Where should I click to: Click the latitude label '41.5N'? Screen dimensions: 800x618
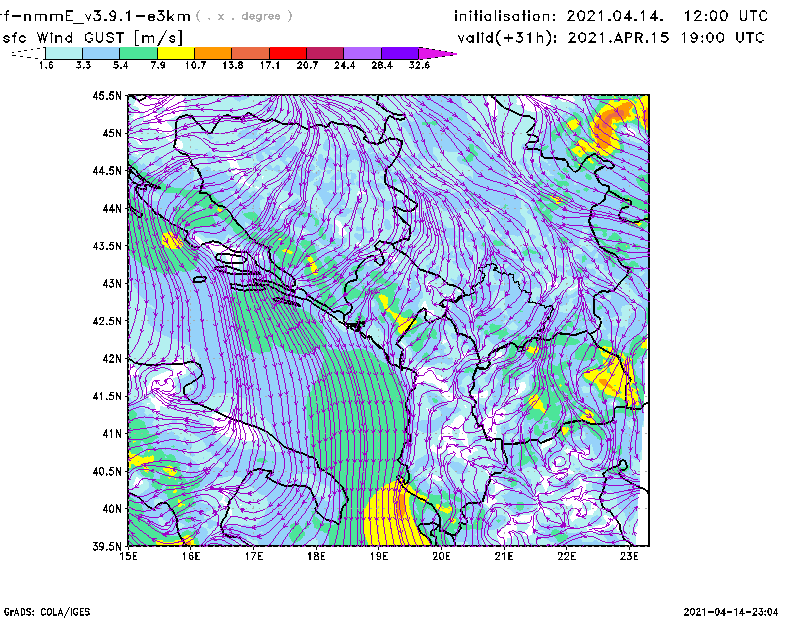[x=107, y=396]
